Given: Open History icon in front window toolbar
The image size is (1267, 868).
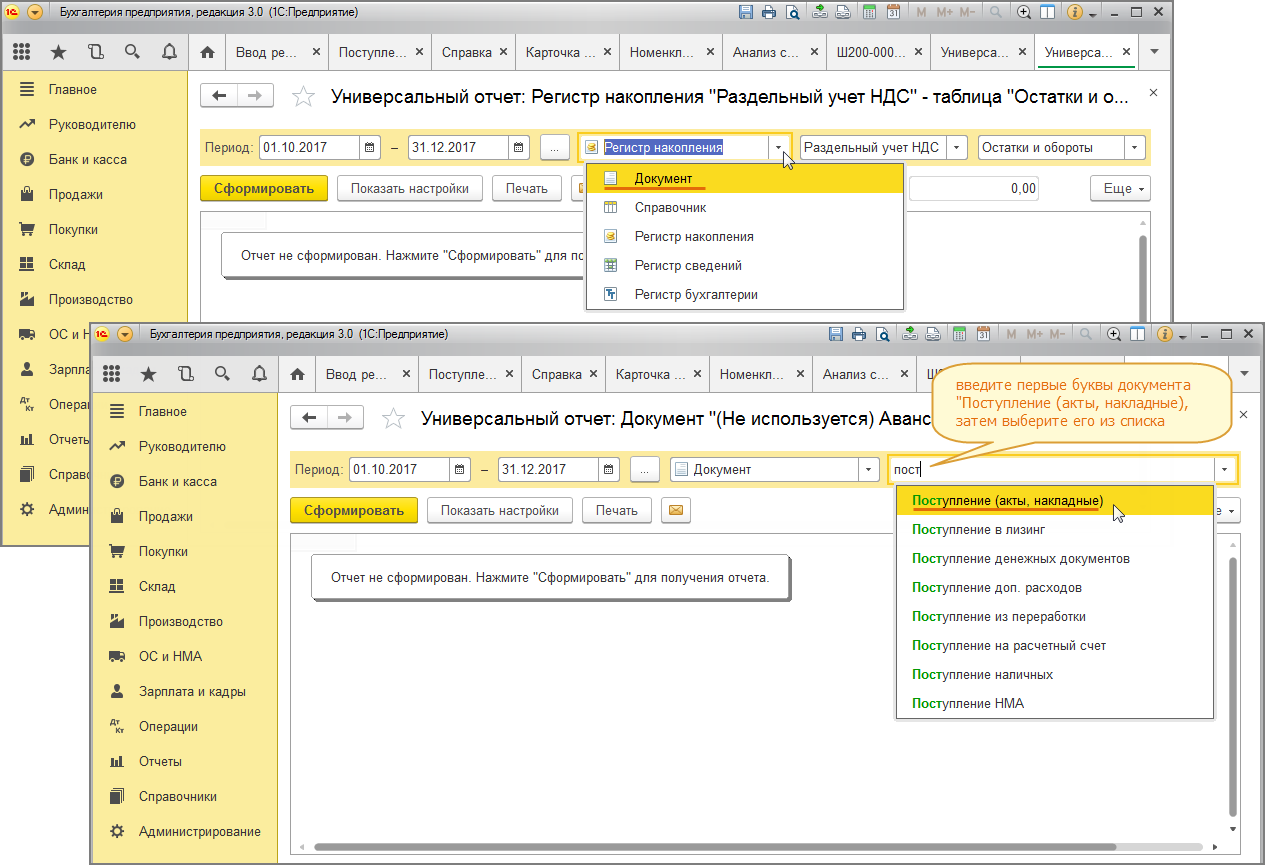Looking at the screenshot, I should tap(185, 374).
